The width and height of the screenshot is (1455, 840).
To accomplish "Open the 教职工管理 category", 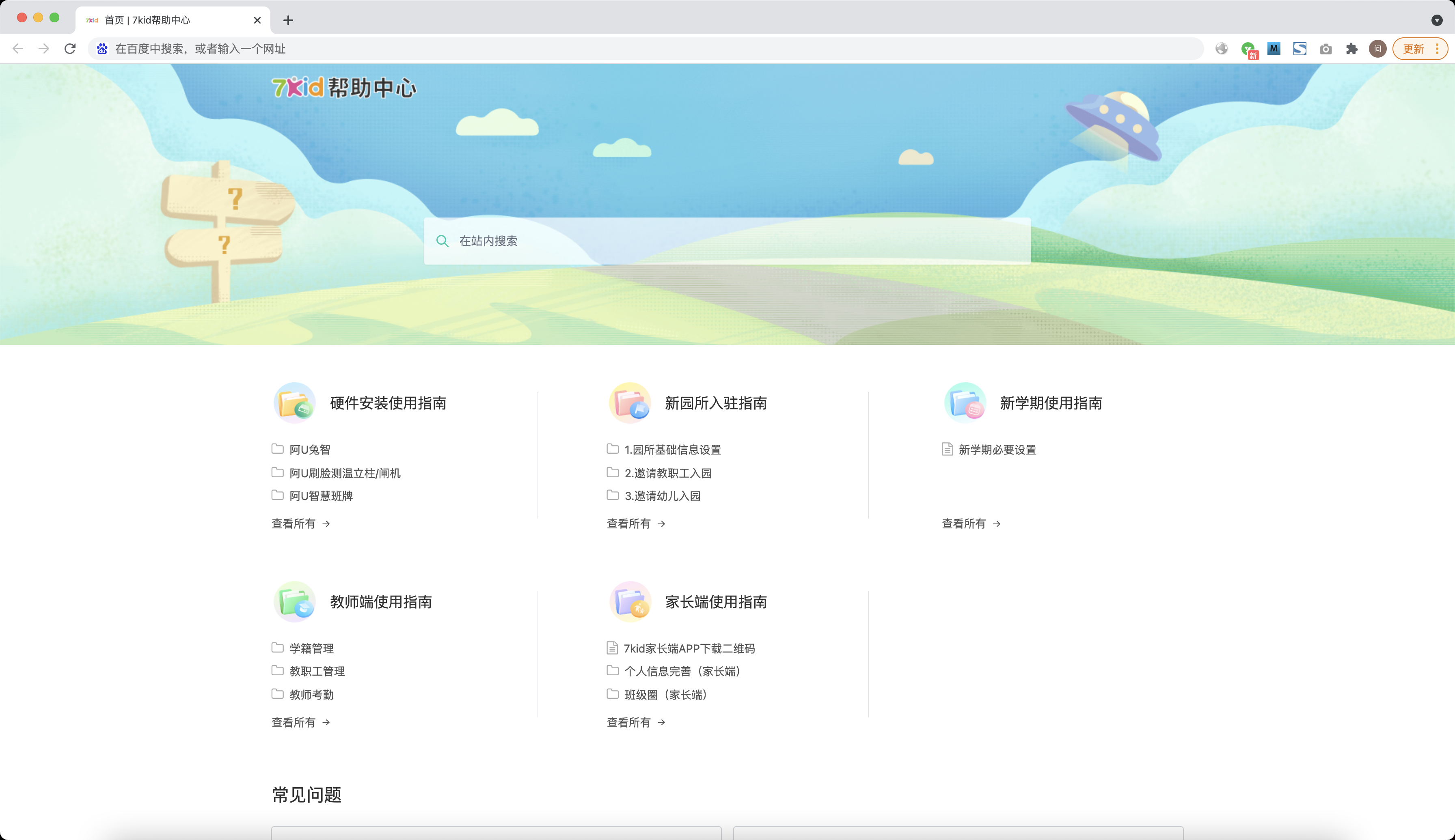I will click(317, 671).
